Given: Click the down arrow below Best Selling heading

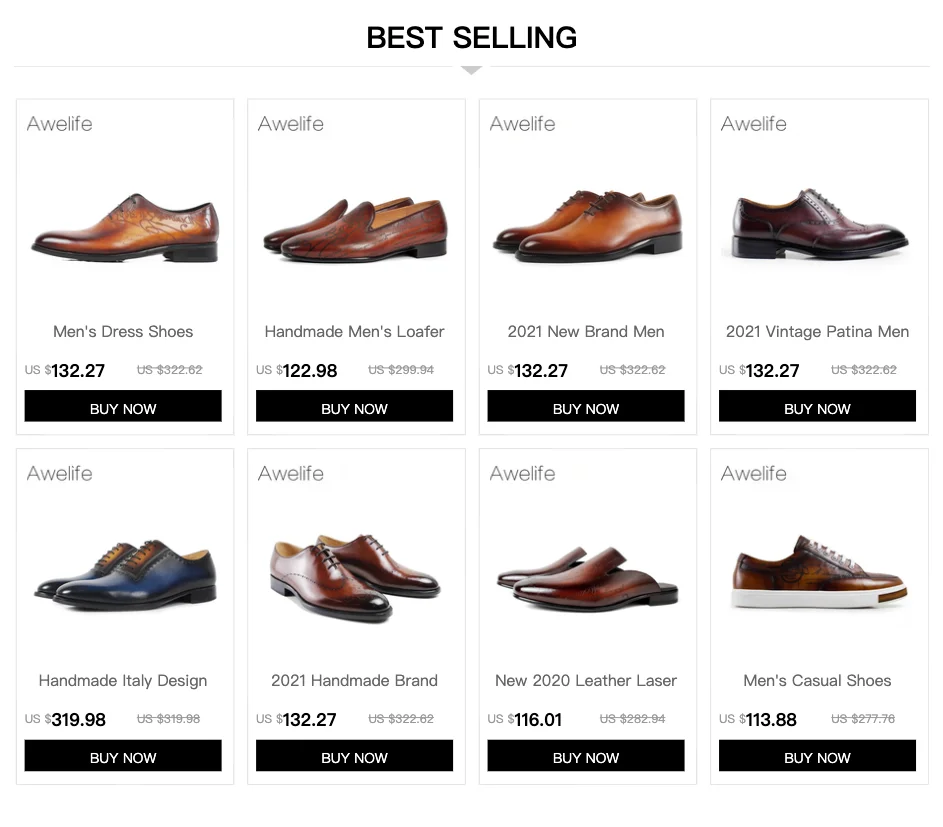Looking at the screenshot, I should [472, 70].
